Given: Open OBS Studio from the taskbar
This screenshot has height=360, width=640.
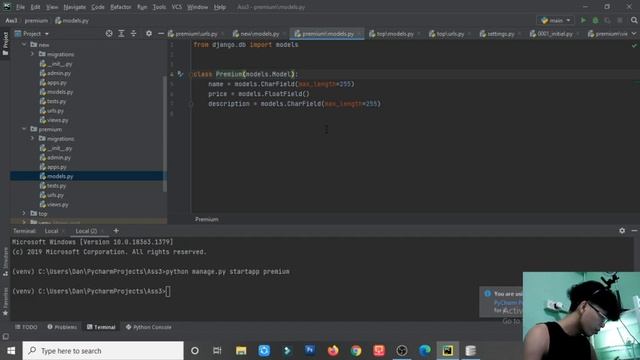Looking at the screenshot, I should tap(402, 351).
